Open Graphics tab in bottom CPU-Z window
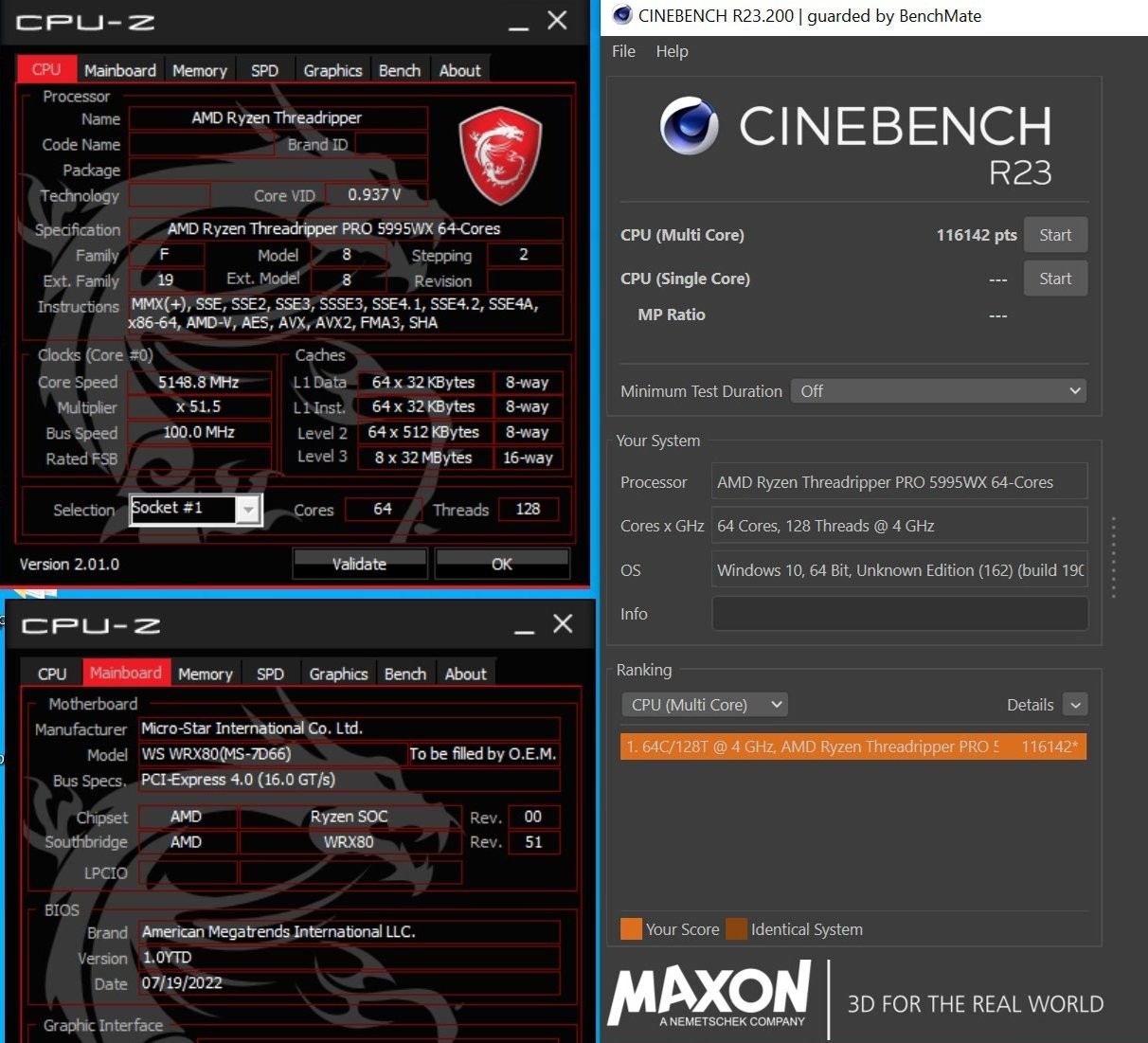The width and height of the screenshot is (1148, 1043). 339,674
